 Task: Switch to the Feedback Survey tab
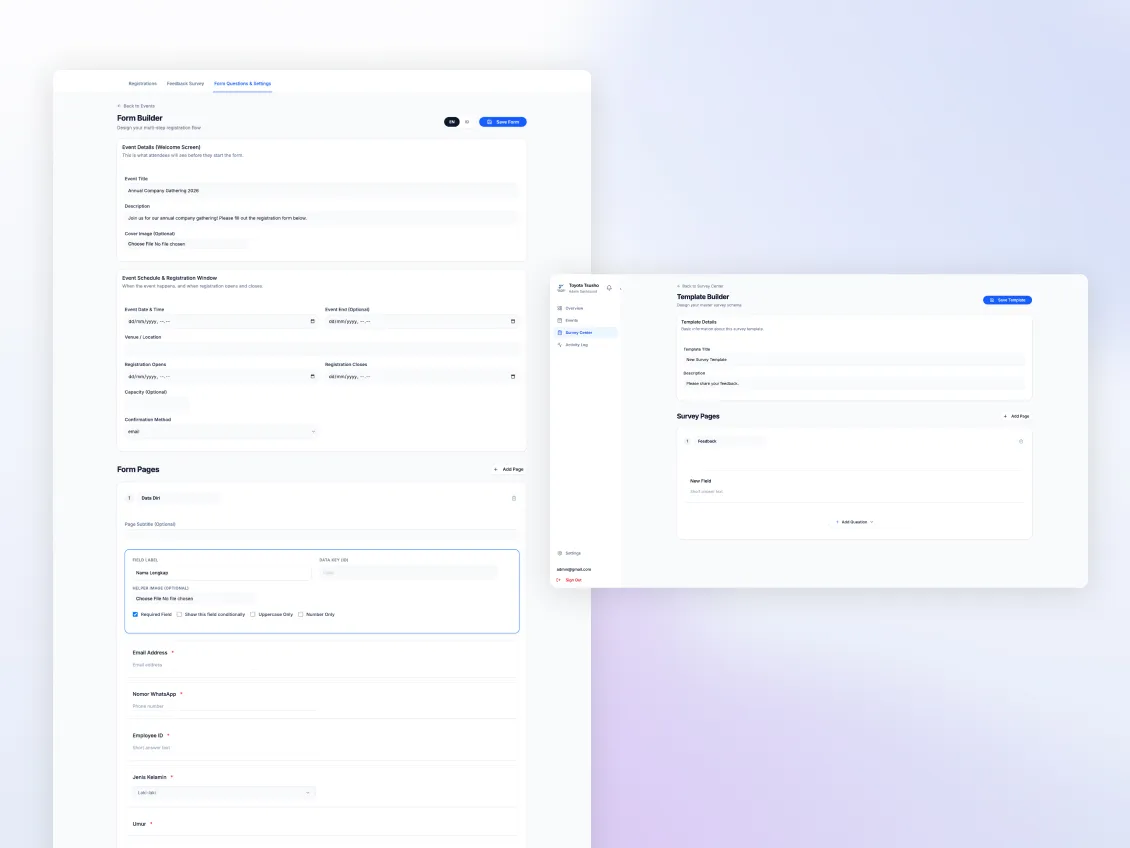click(x=185, y=84)
